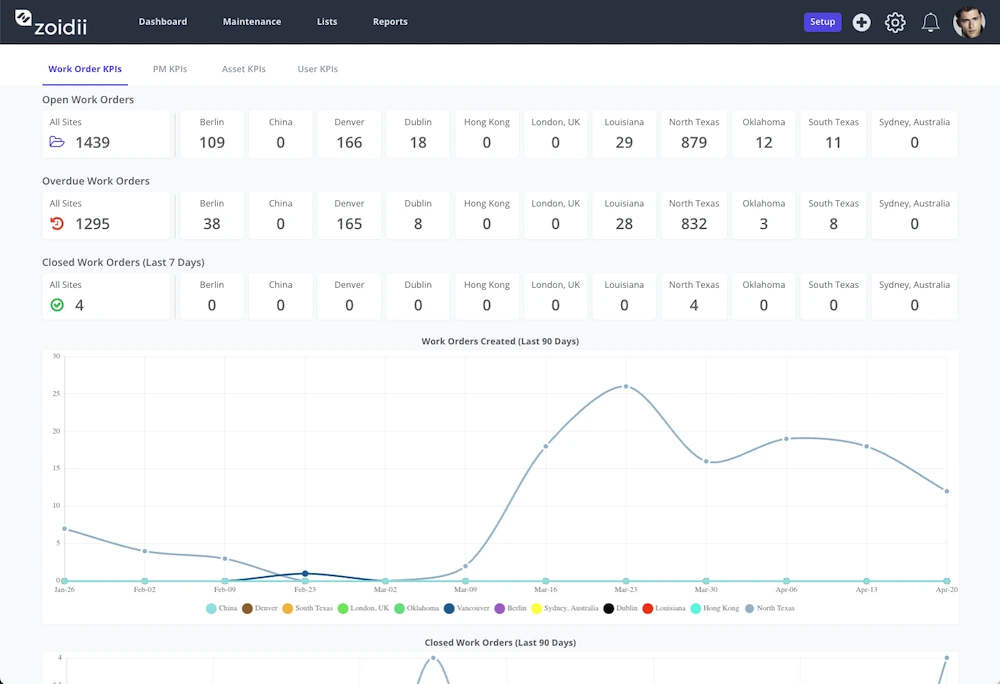Click the Mar-16 North Texas data point

click(546, 446)
